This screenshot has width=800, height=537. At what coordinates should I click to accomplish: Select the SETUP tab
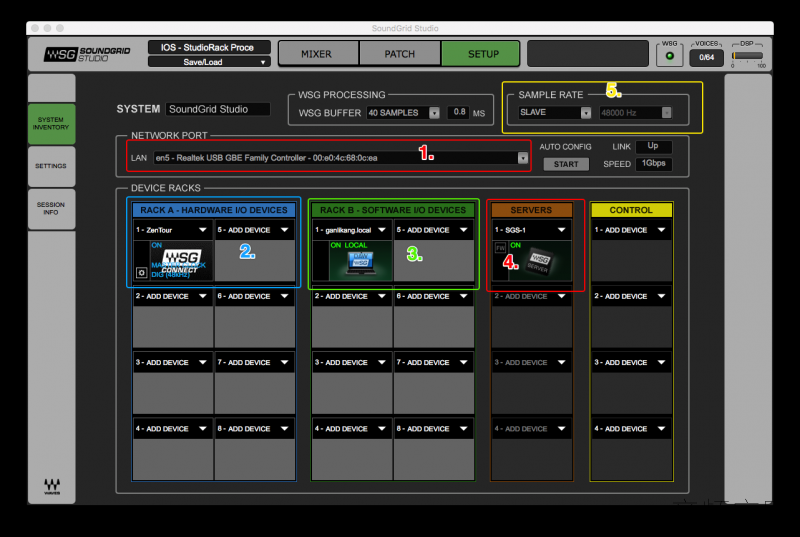483,54
